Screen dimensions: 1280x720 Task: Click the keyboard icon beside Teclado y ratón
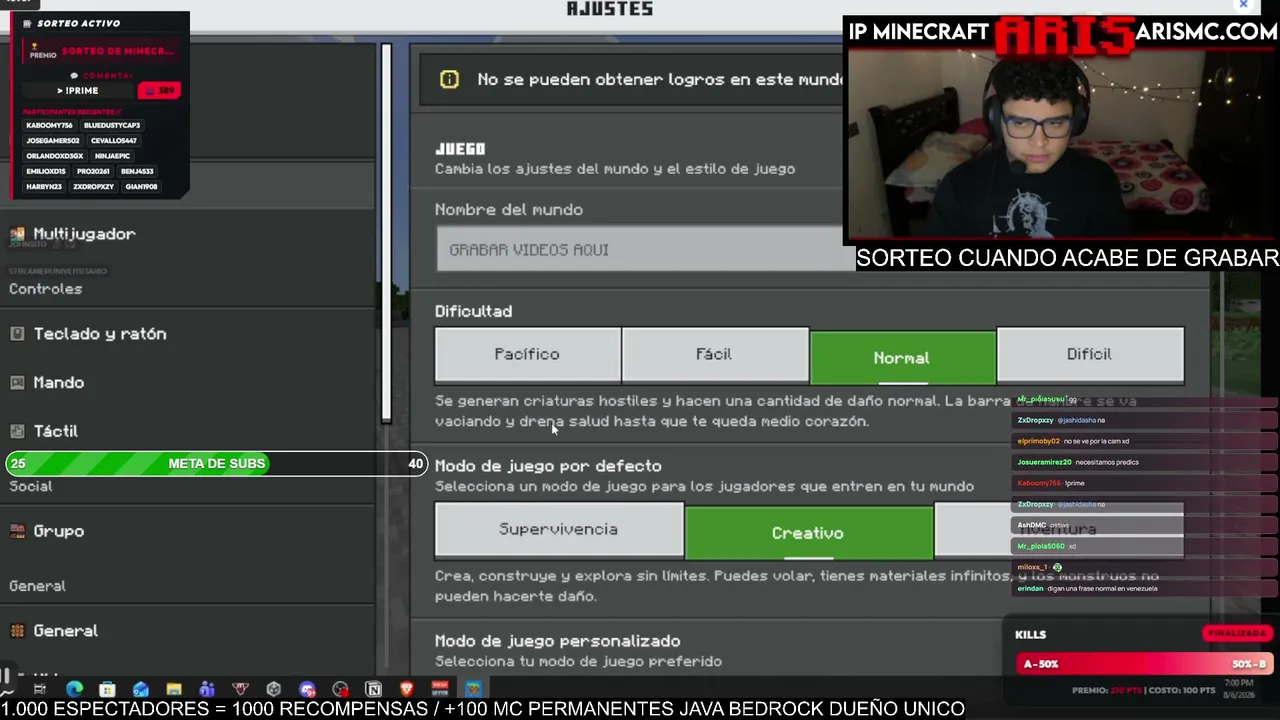17,334
